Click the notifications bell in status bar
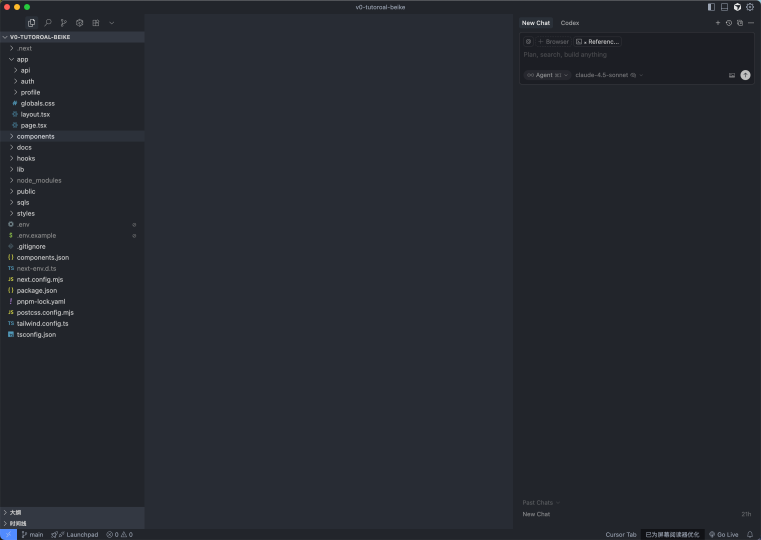 750,534
